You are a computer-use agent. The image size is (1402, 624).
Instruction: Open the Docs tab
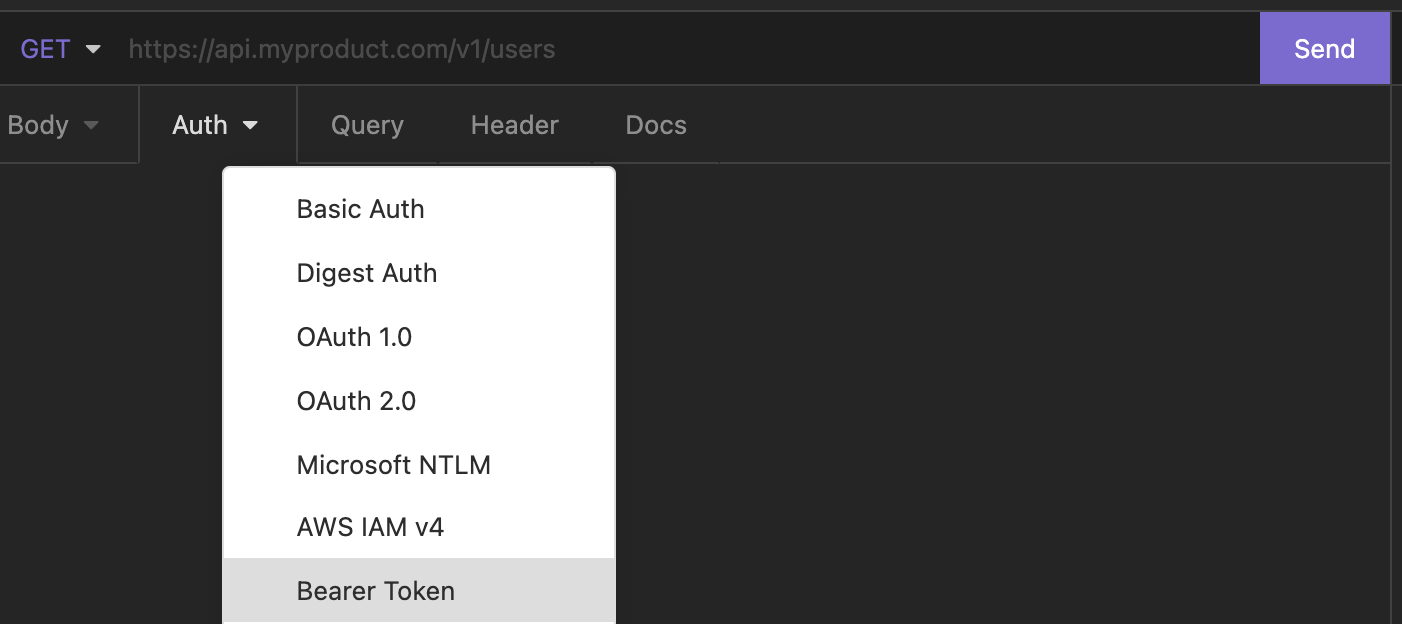pos(656,125)
